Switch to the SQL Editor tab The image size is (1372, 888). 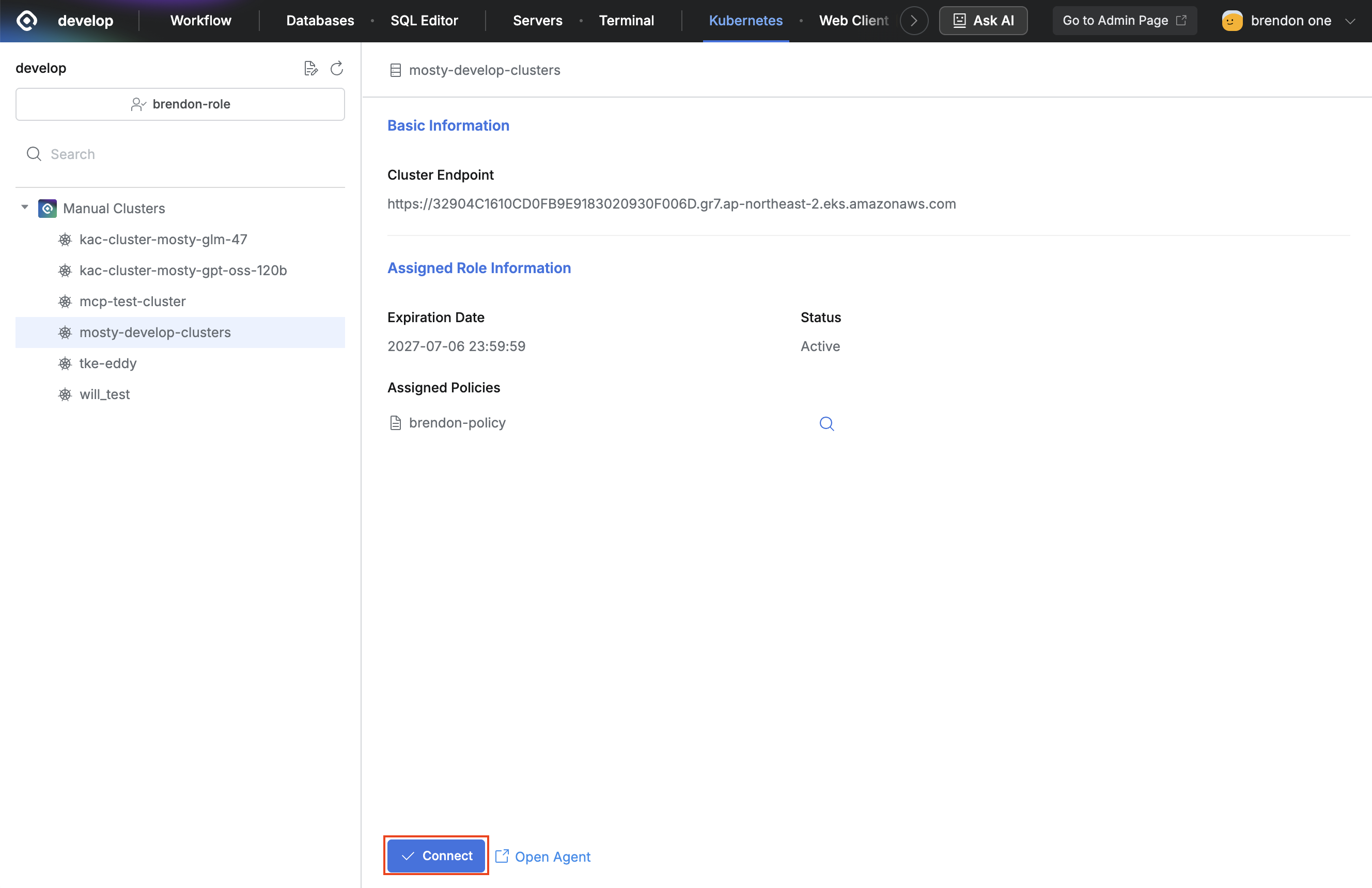click(x=424, y=21)
